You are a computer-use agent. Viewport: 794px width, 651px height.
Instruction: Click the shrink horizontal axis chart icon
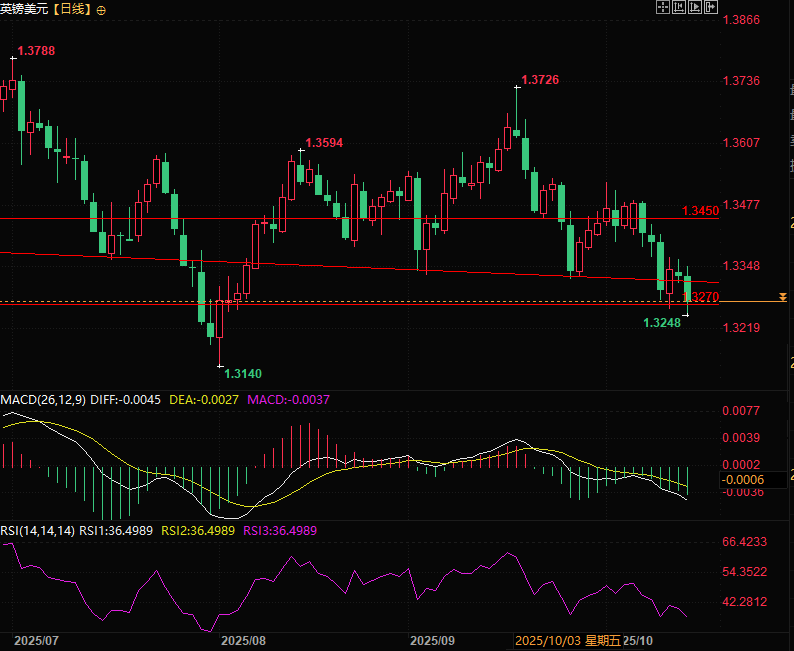click(678, 7)
